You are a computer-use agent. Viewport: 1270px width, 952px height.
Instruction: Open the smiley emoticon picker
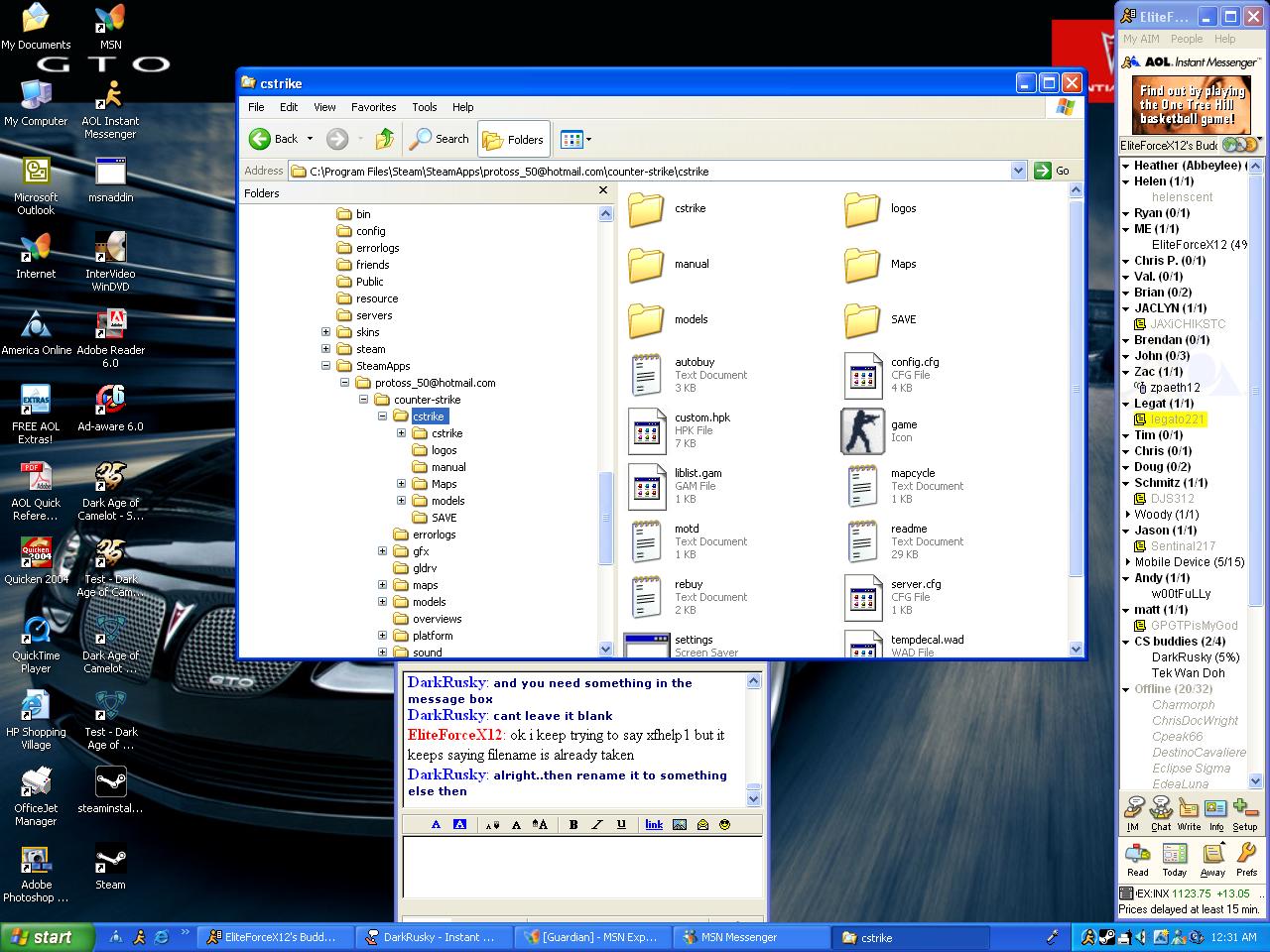coord(725,824)
